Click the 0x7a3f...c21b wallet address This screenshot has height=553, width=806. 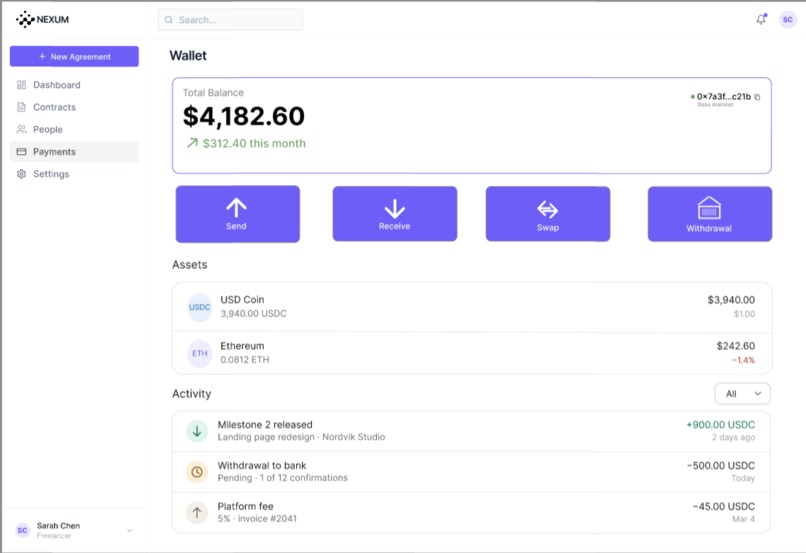click(723, 97)
